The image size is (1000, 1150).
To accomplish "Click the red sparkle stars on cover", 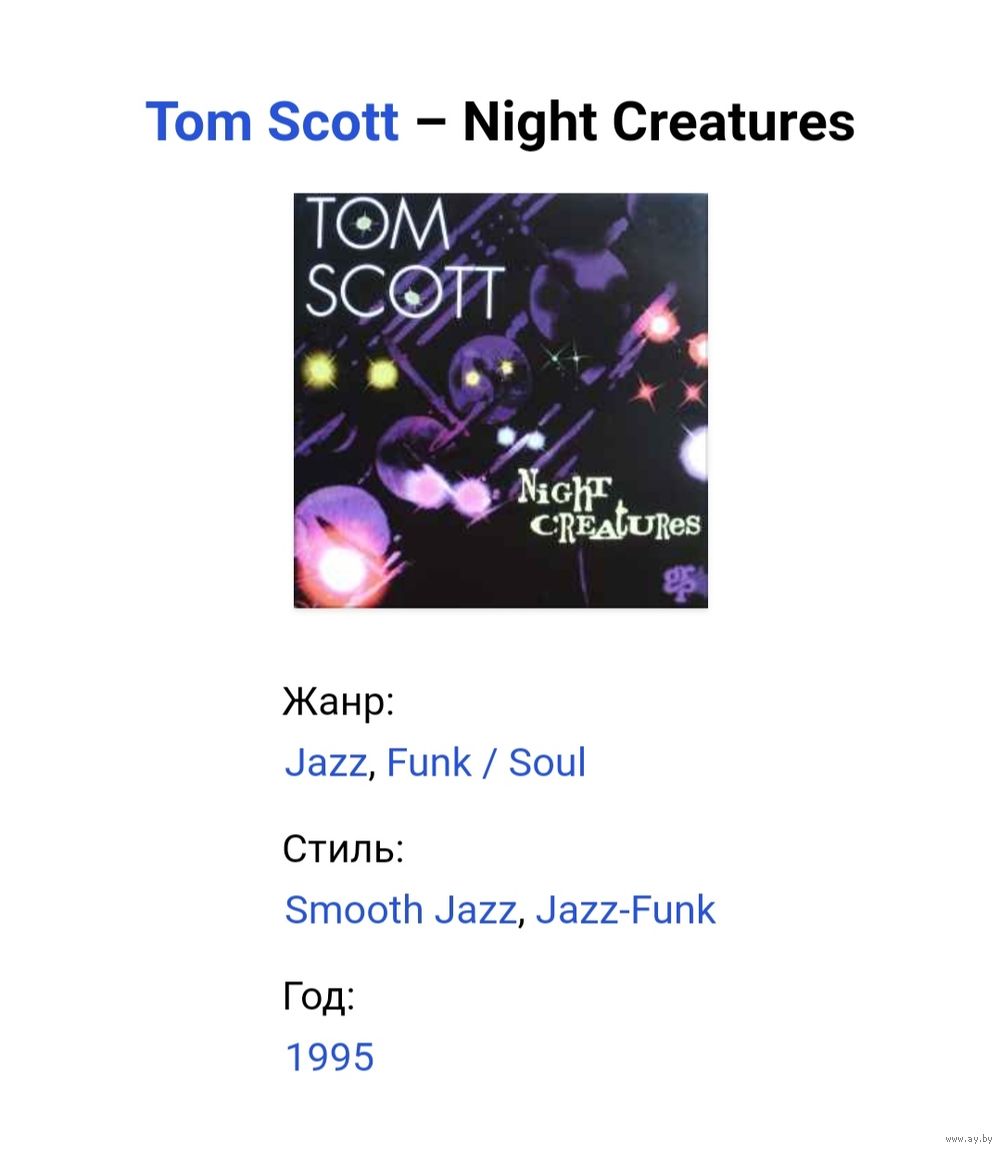I will pyautogui.click(x=669, y=392).
